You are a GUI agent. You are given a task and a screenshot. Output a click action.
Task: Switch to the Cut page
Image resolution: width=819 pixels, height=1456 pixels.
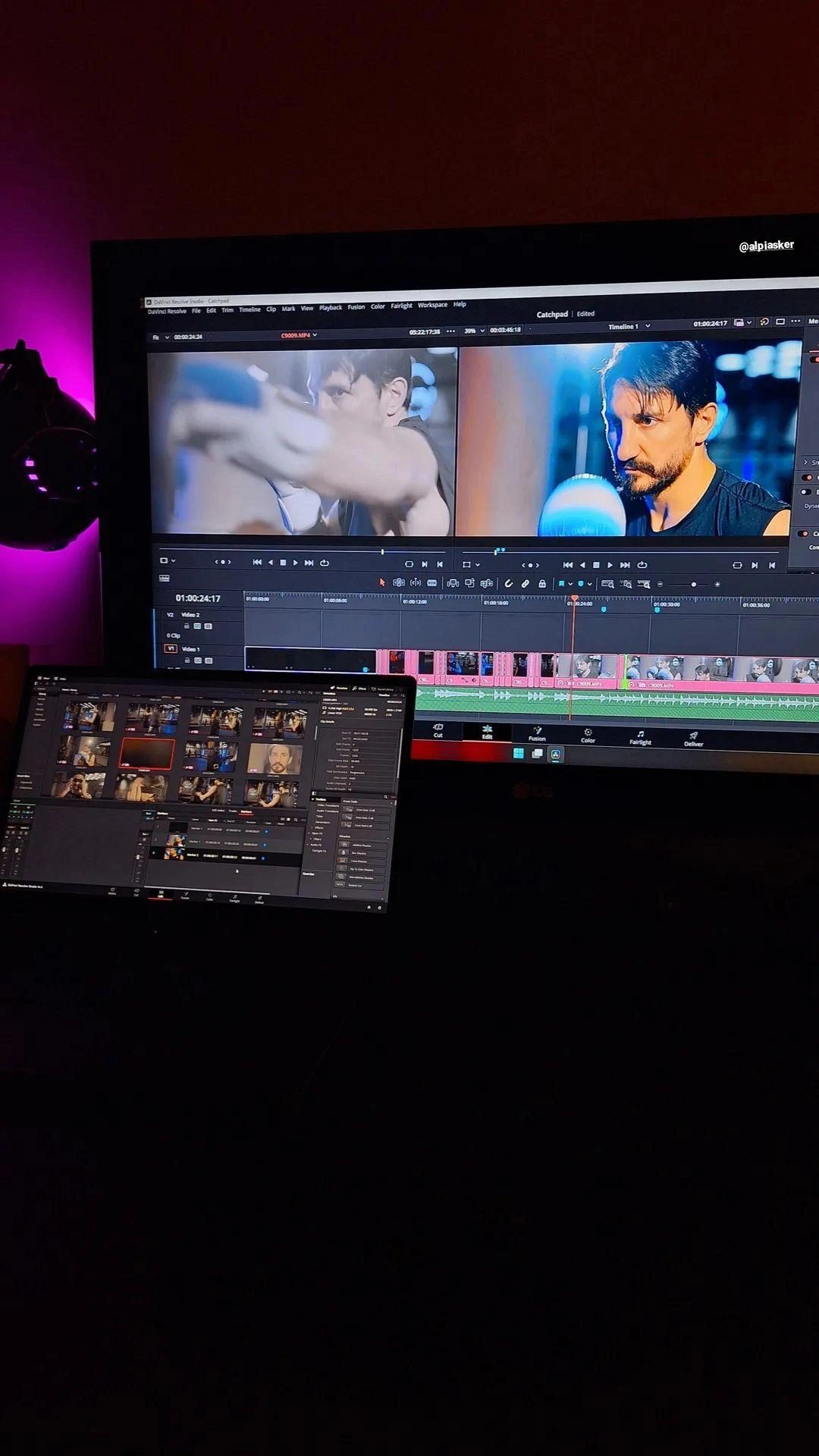pos(438,730)
